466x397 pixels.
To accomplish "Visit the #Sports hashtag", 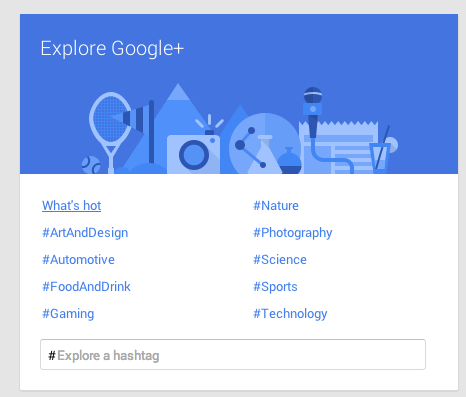I will click(275, 287).
